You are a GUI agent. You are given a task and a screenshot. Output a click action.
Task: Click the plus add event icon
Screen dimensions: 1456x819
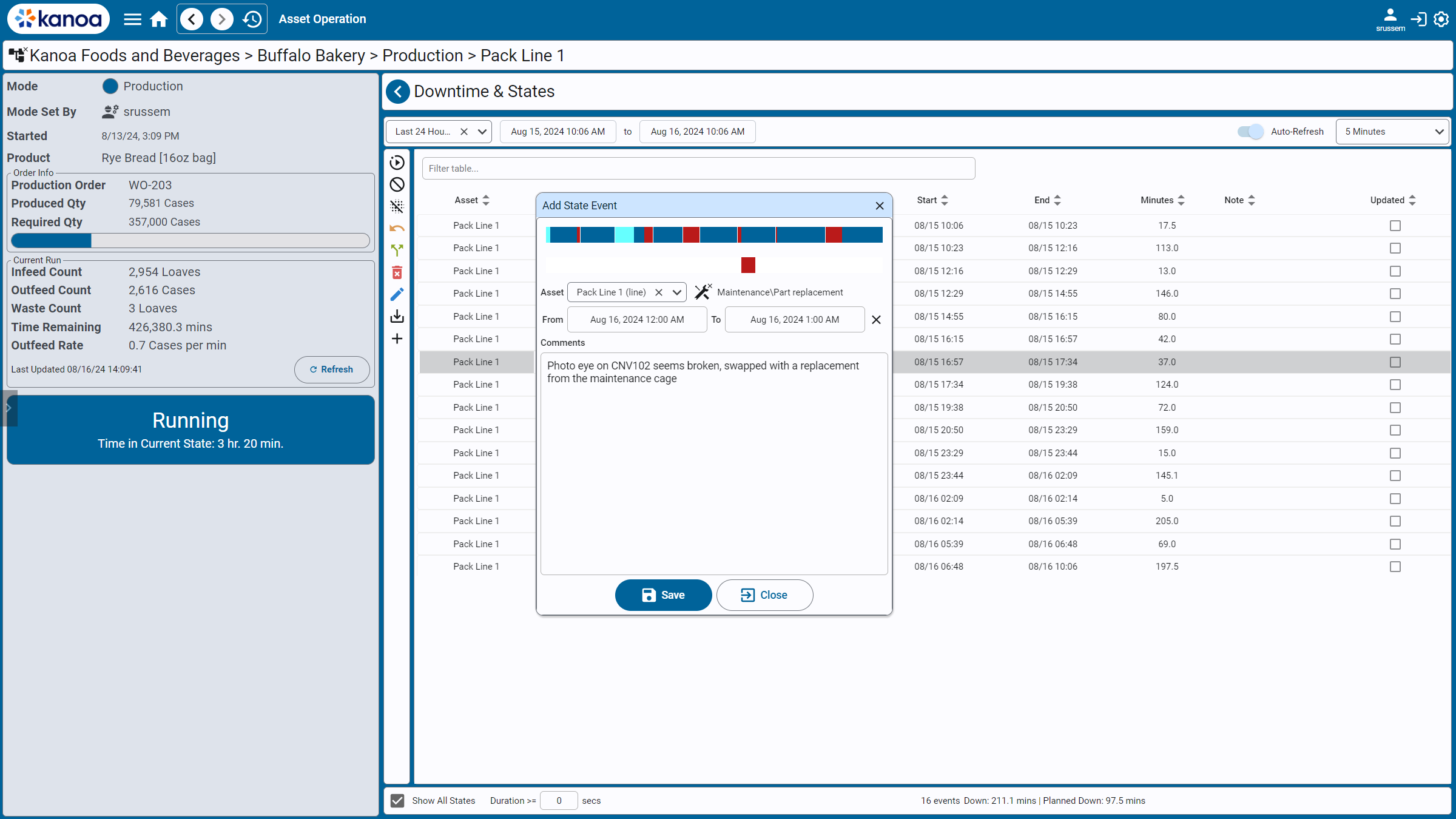pyautogui.click(x=397, y=339)
